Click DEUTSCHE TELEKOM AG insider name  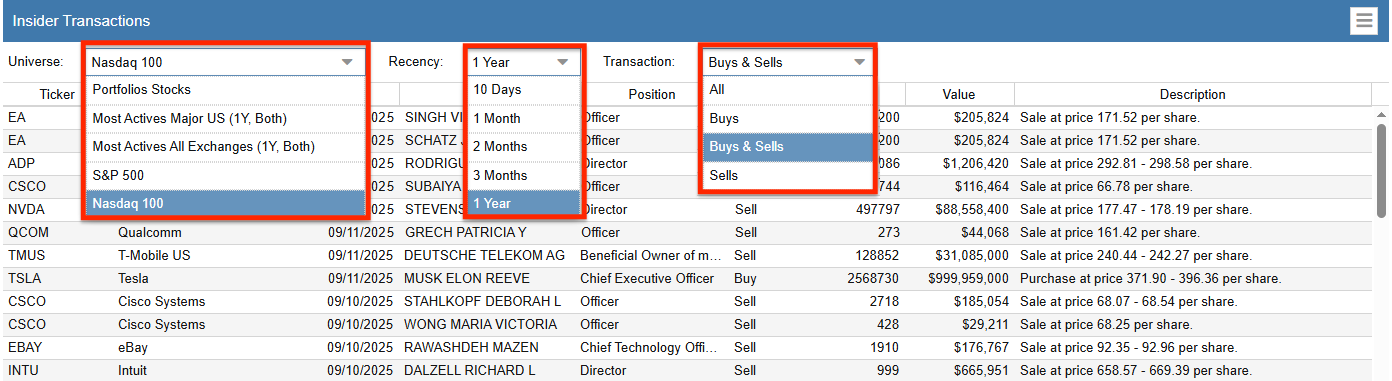point(484,255)
